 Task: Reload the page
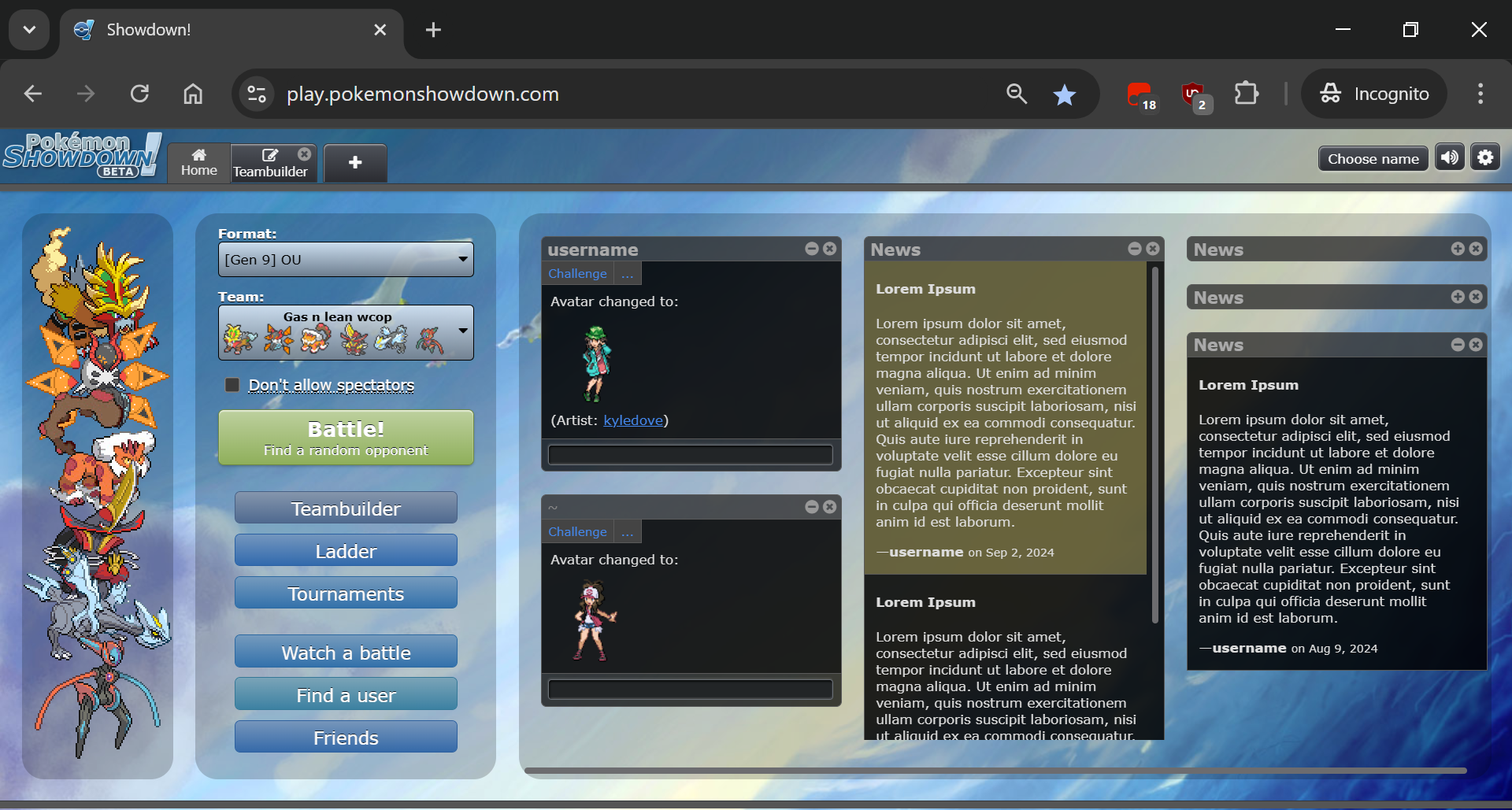pyautogui.click(x=139, y=94)
